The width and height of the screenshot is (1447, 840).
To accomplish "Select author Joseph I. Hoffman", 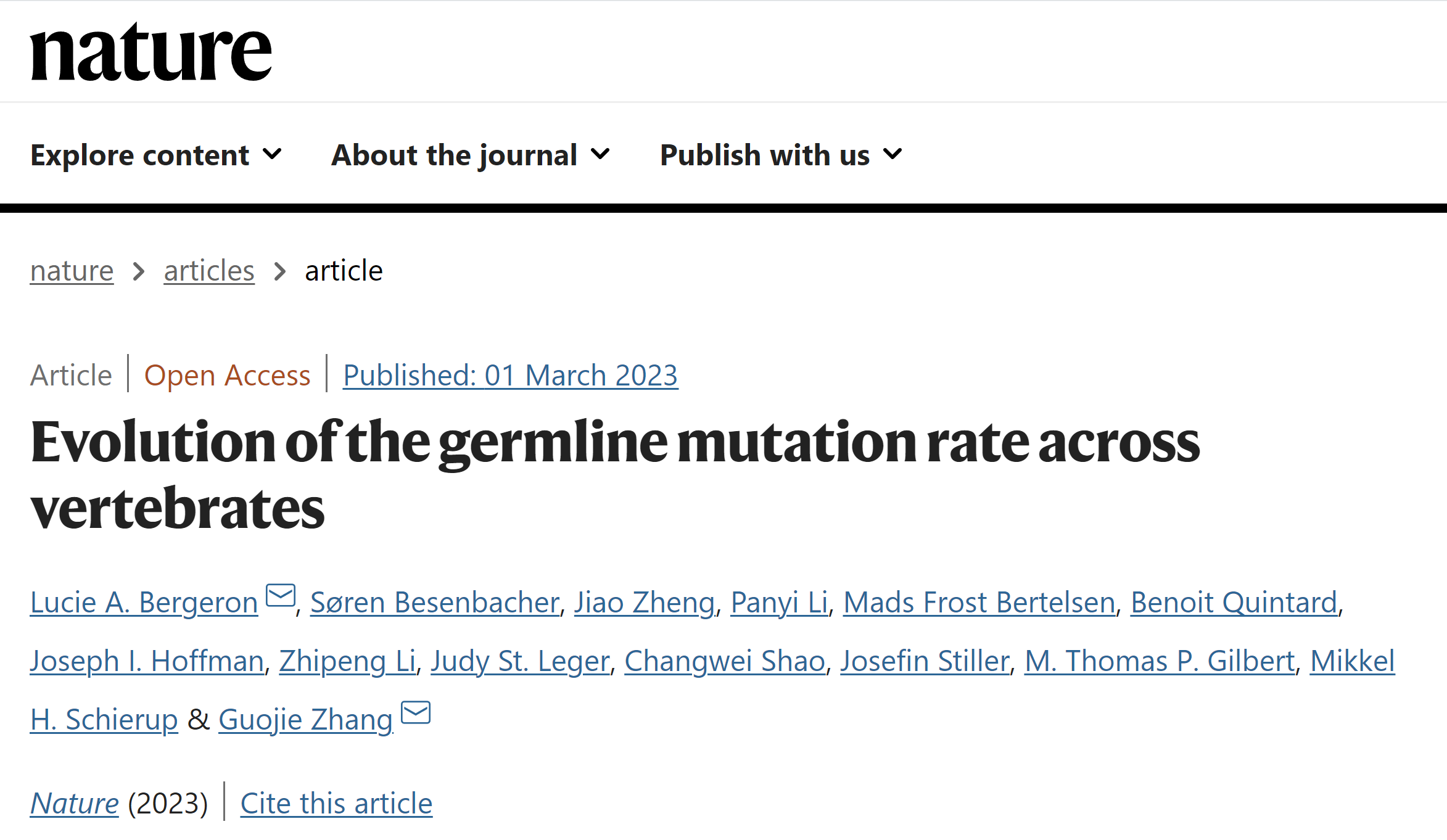I will click(147, 661).
